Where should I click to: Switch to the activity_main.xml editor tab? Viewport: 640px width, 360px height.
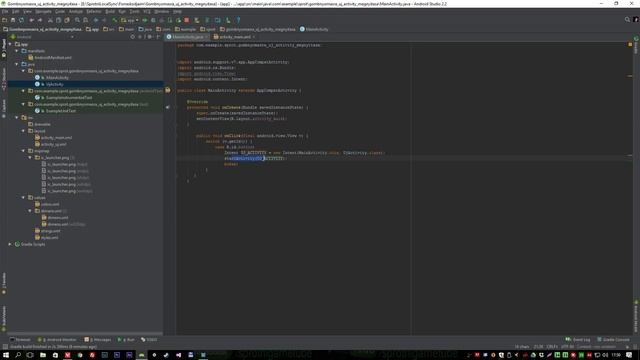pos(234,37)
